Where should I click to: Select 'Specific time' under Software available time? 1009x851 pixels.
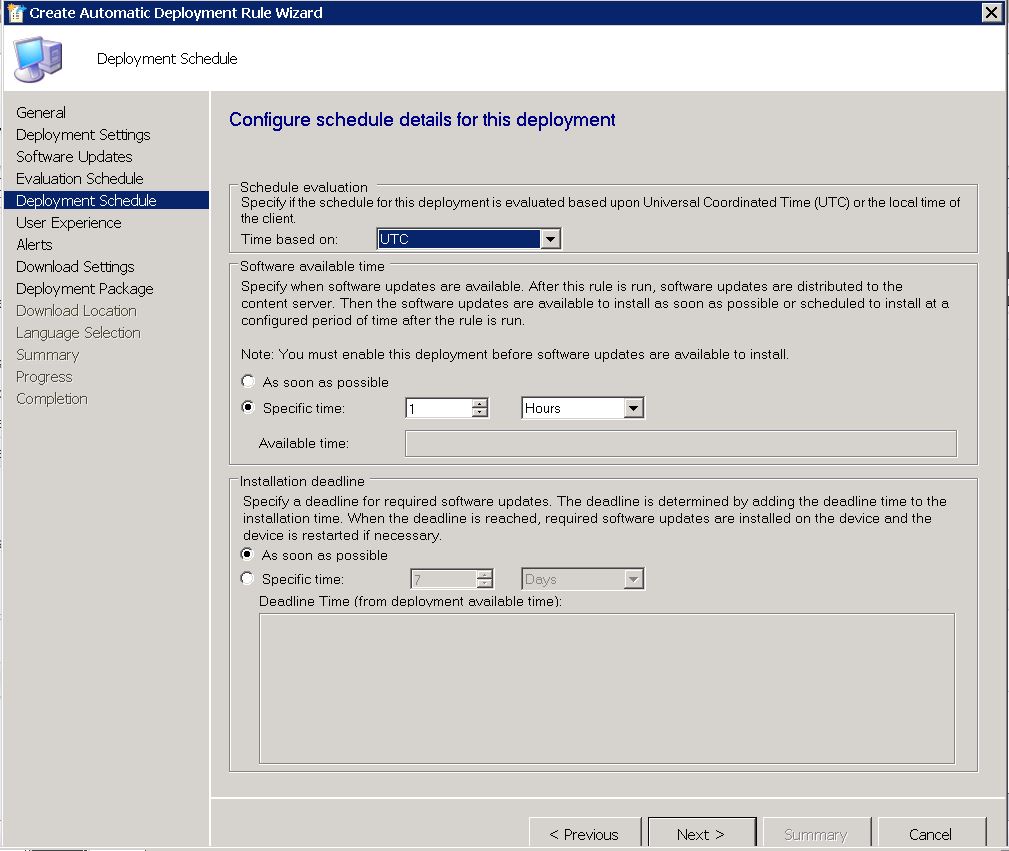(248, 407)
